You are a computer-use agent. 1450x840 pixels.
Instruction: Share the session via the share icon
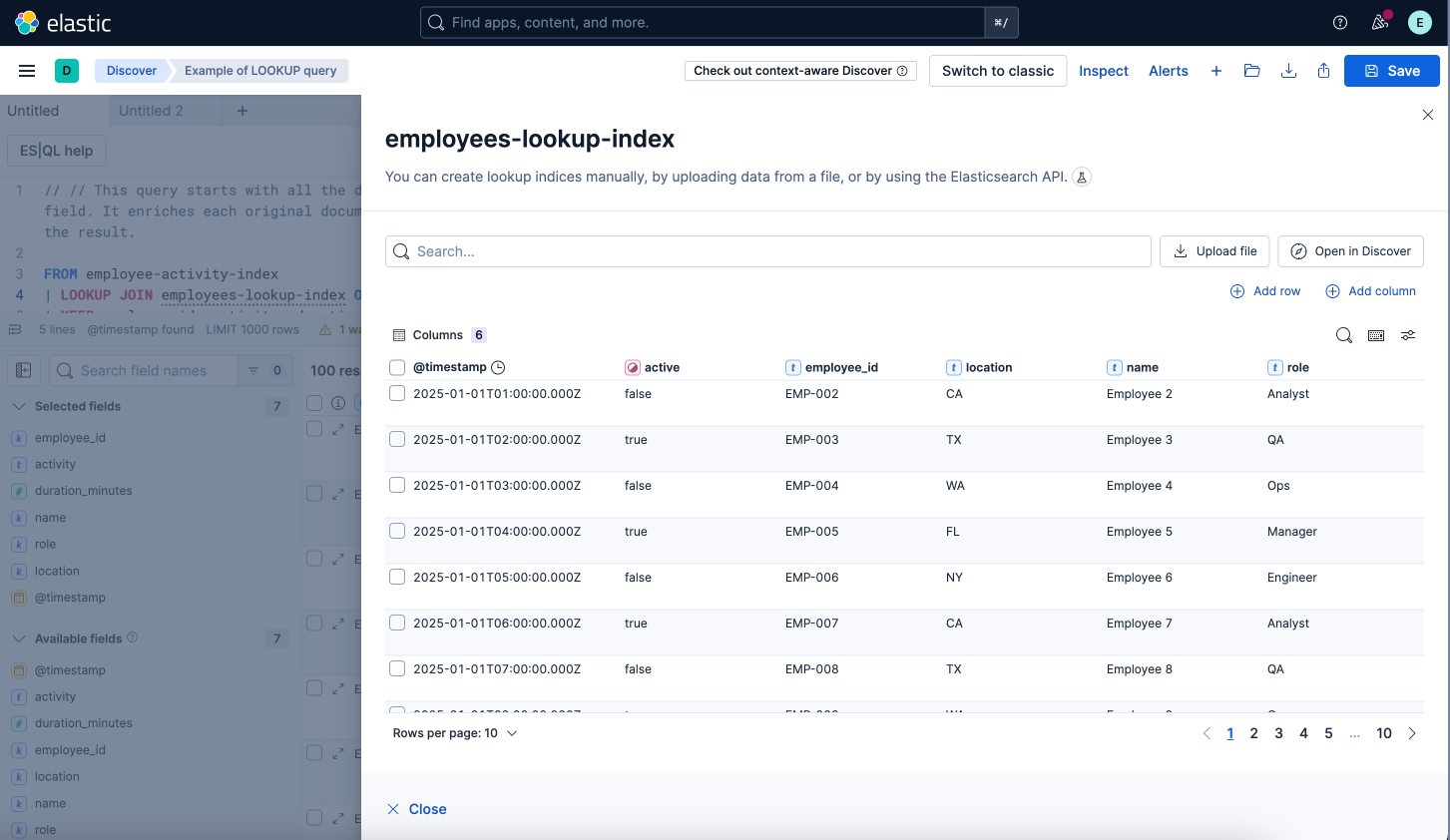(x=1323, y=71)
